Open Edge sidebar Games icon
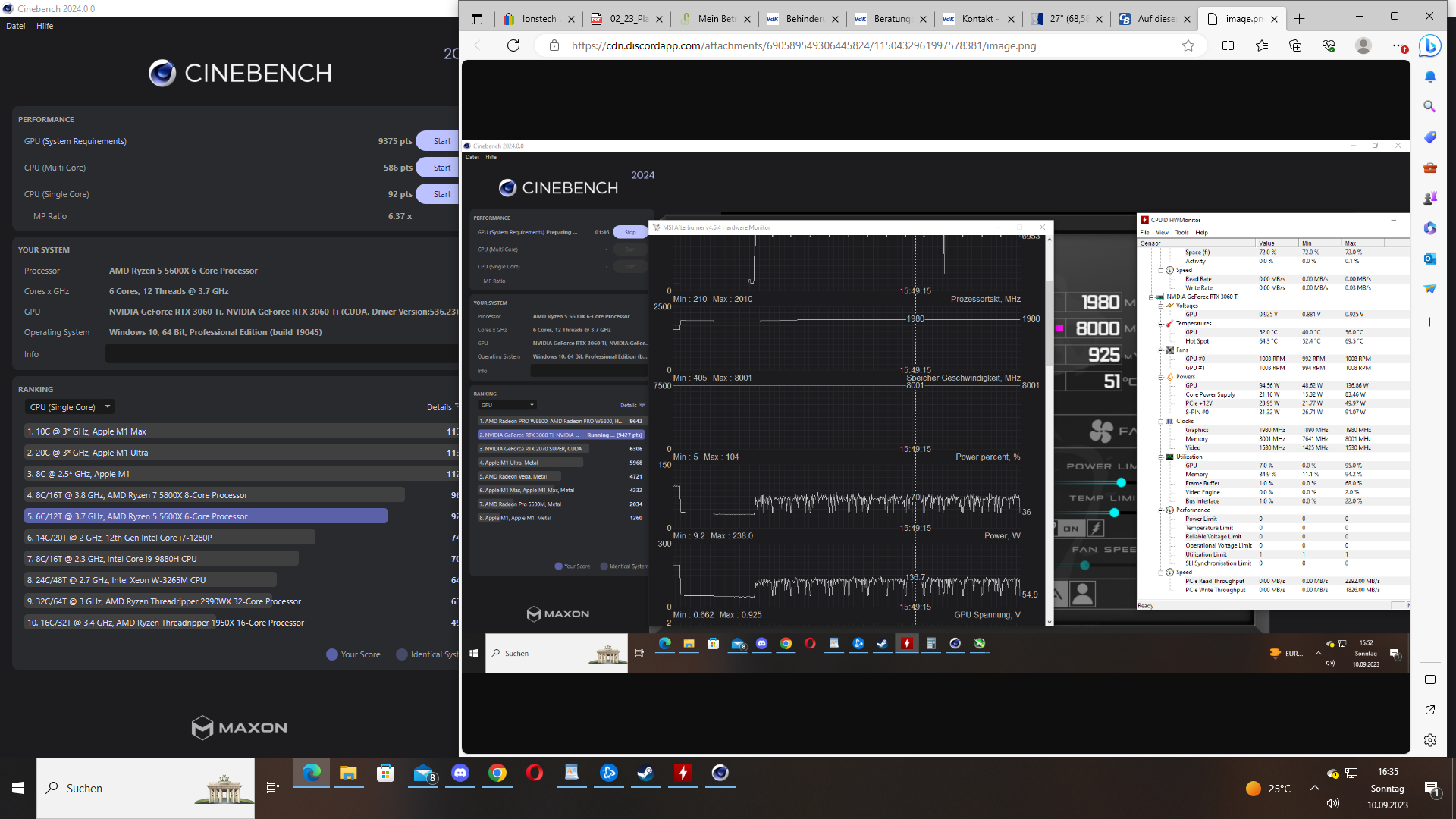Viewport: 1456px width, 819px height. coord(1429,198)
